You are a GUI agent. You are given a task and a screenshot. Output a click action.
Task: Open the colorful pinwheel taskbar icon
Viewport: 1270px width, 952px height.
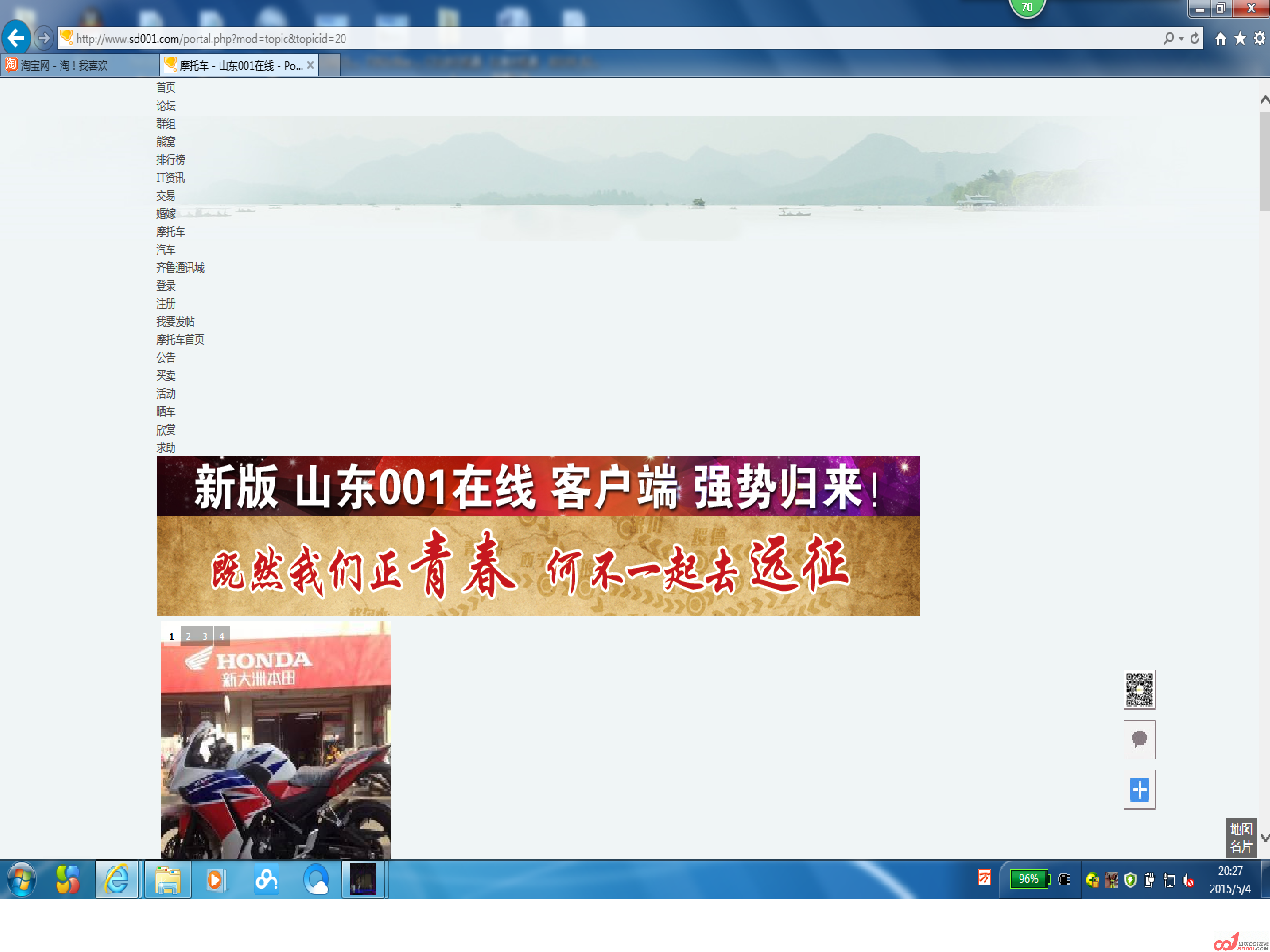click(67, 880)
